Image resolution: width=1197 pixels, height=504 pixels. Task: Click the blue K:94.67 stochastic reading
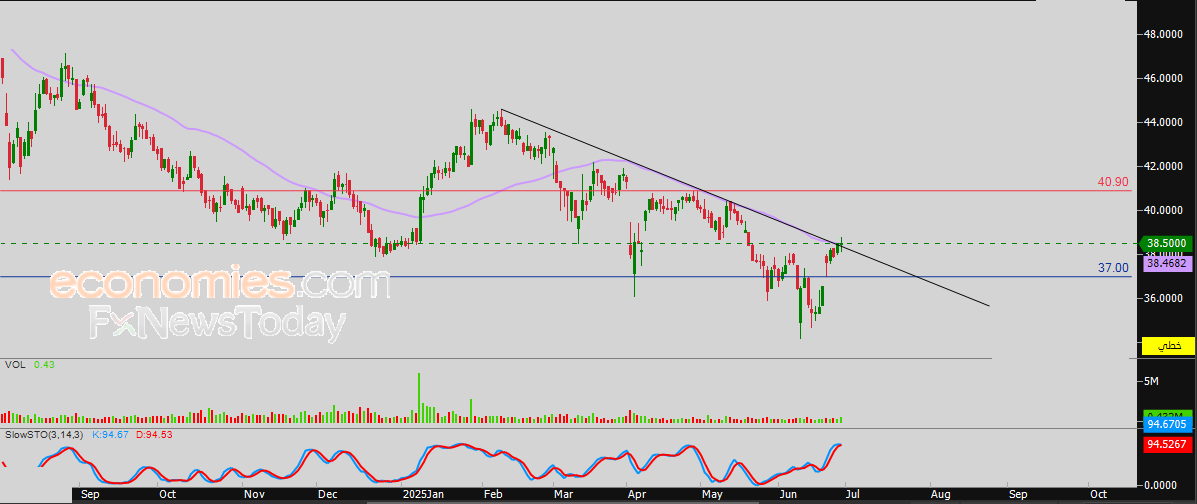click(x=109, y=435)
